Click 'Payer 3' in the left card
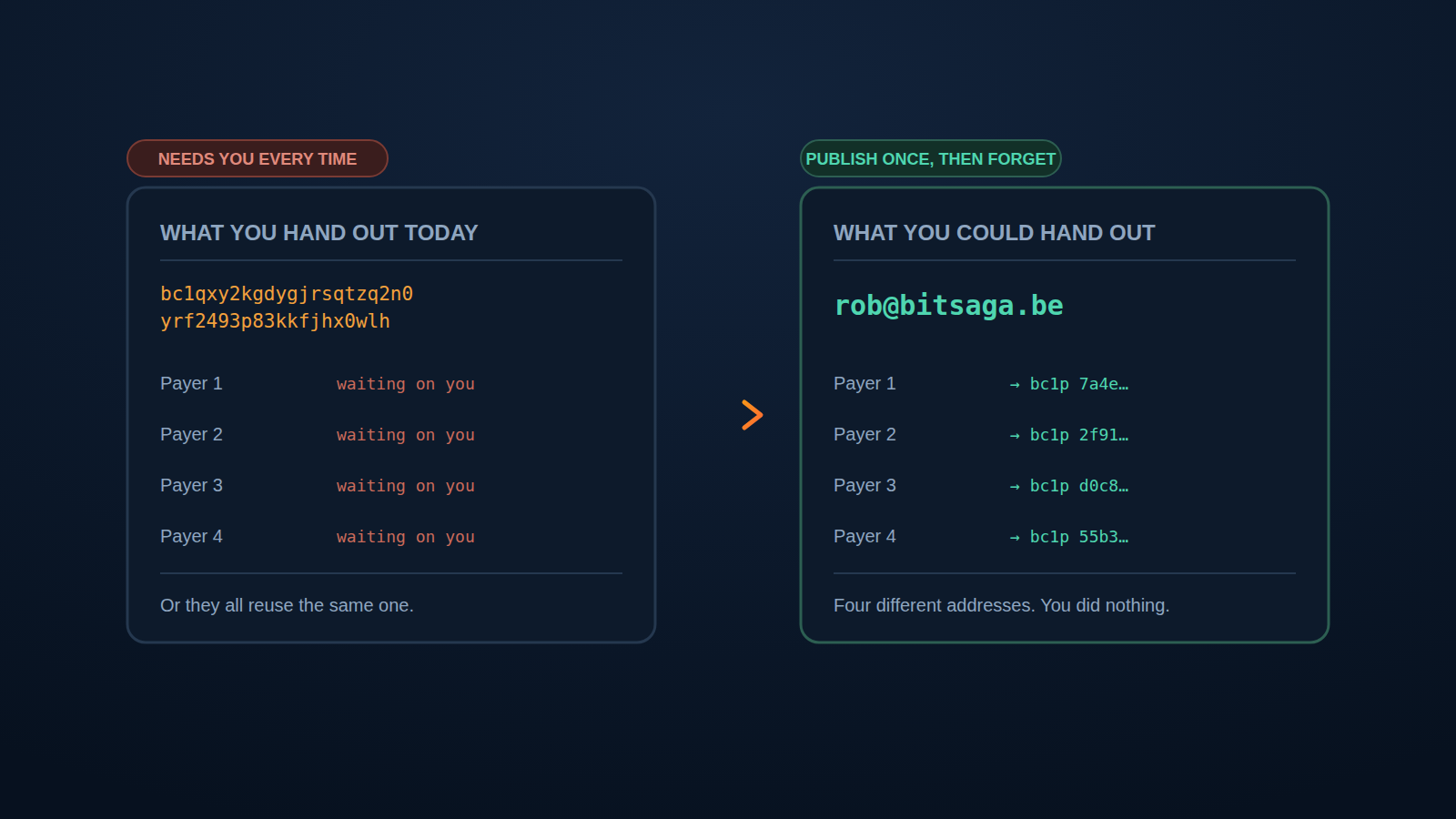 point(191,485)
